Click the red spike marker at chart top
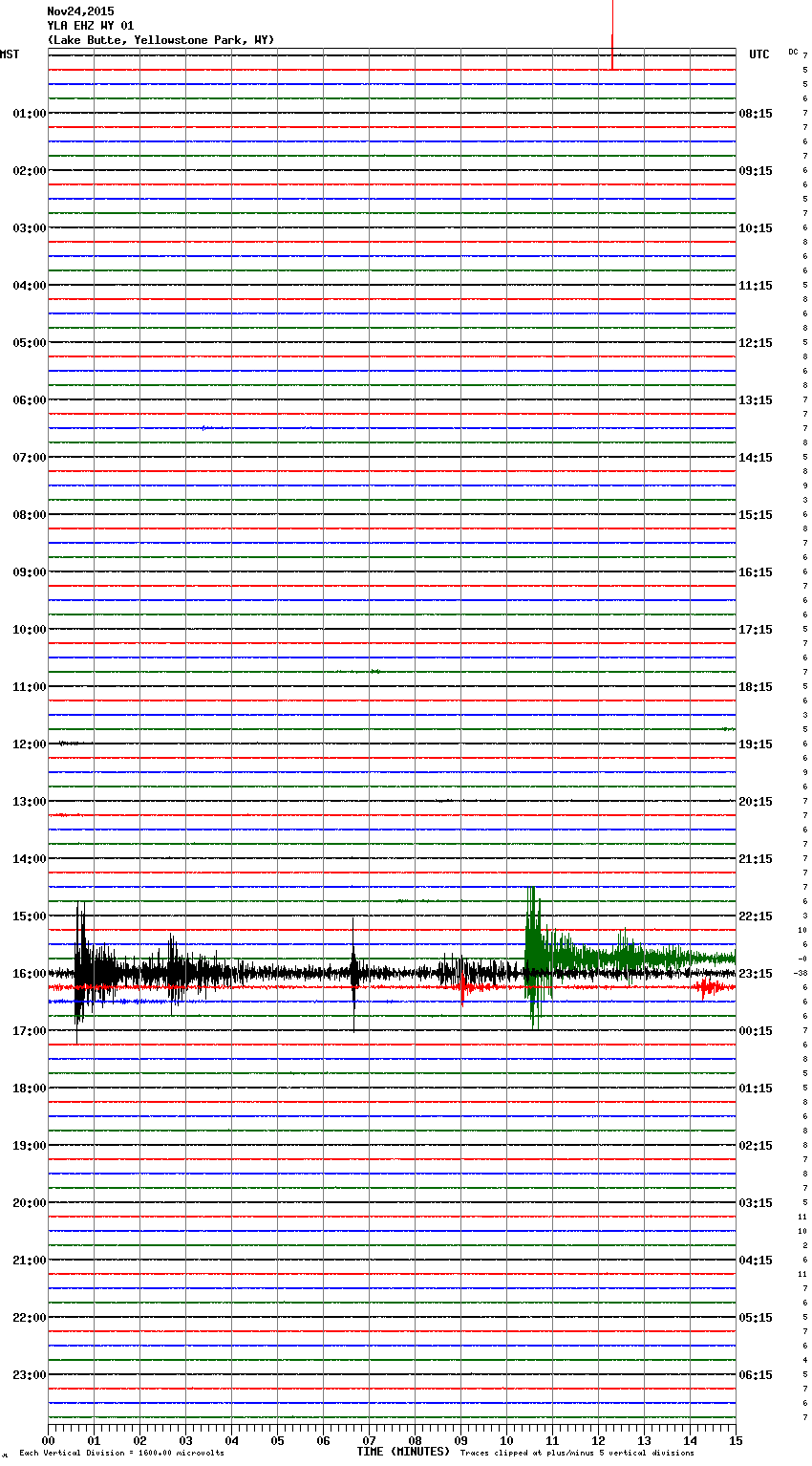The height and width of the screenshot is (1466, 812). pos(611,50)
